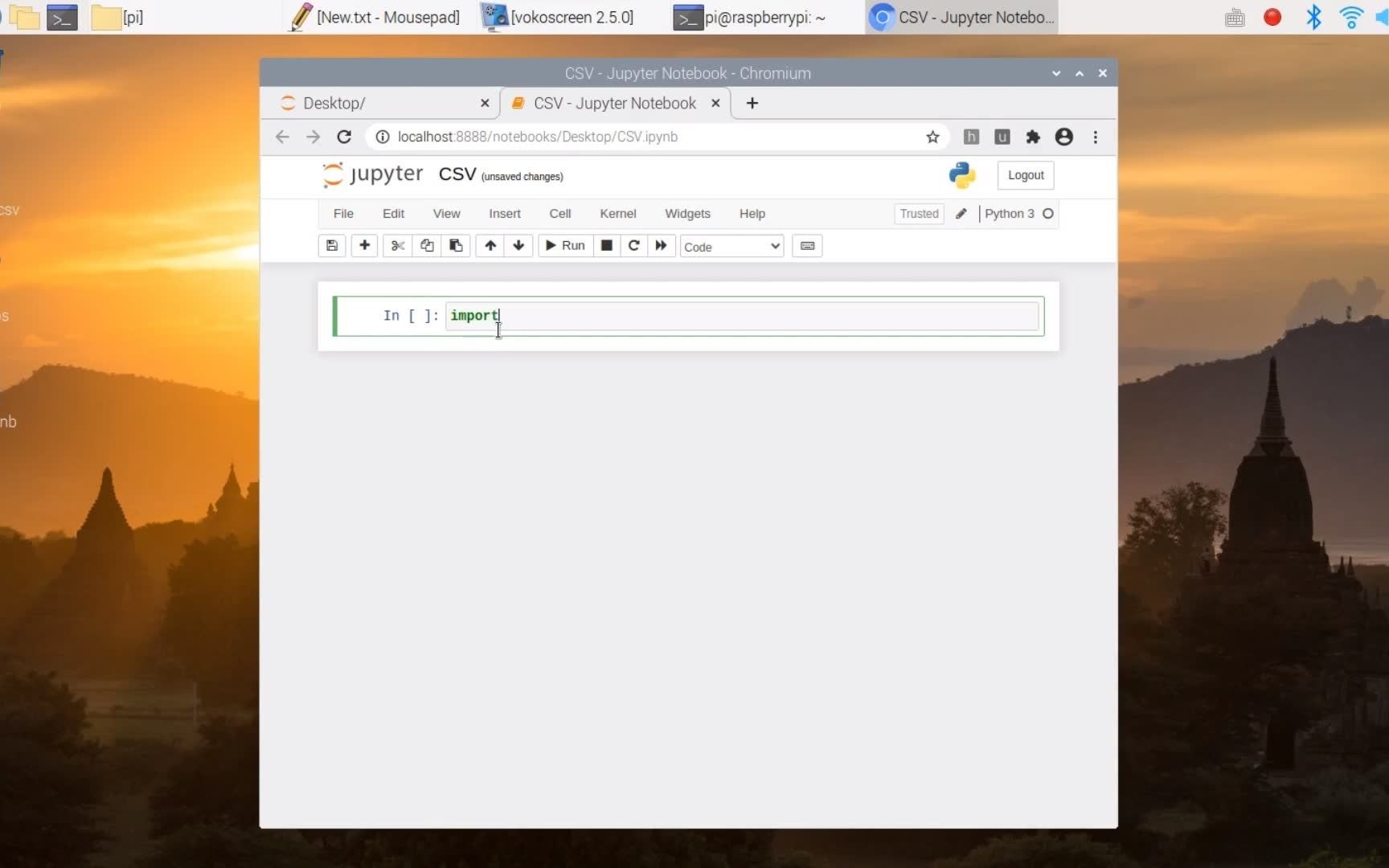Interrupt the kernel with stop icon
The image size is (1389, 868).
(607, 246)
